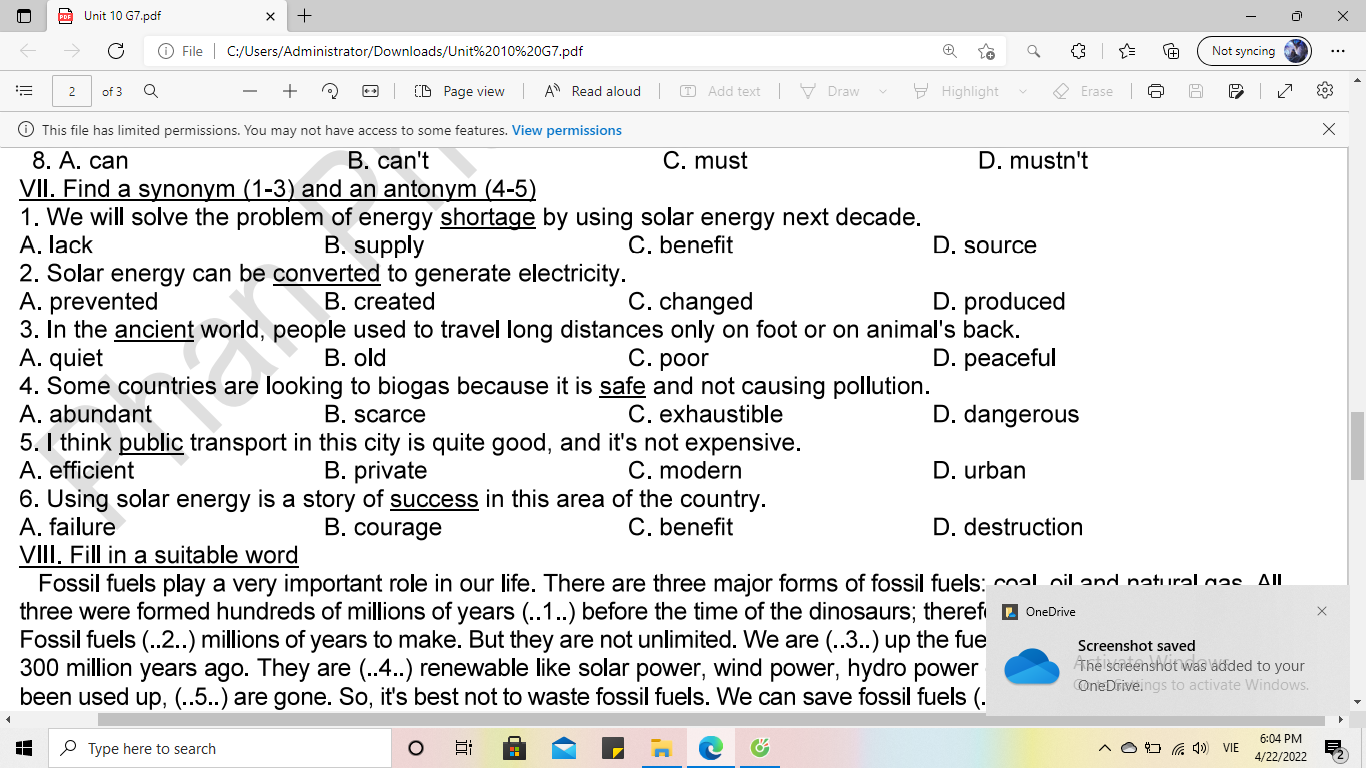1366x768 pixels.
Task: Select the Add text tool
Action: coord(720,91)
